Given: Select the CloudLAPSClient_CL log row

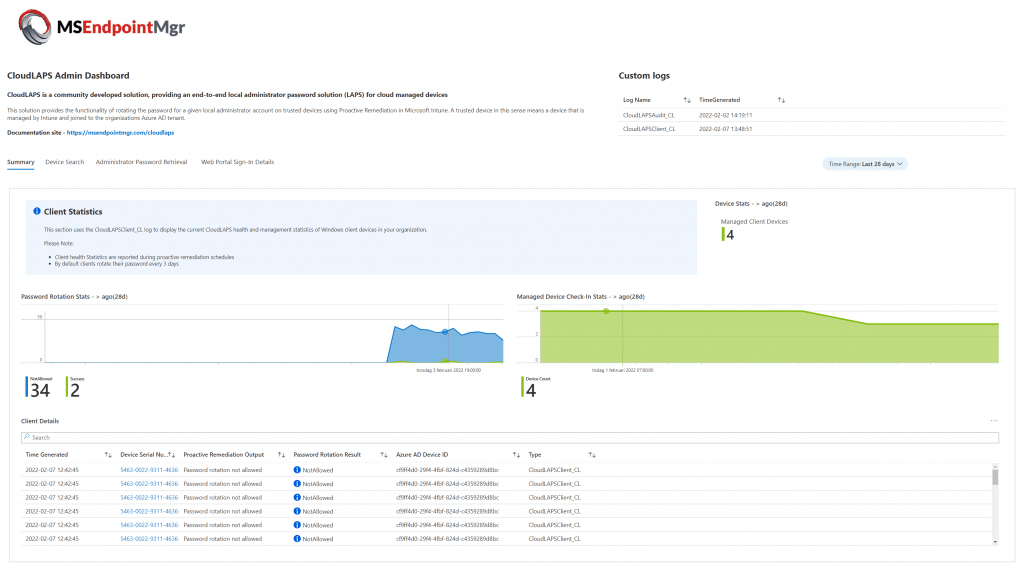Looking at the screenshot, I should coord(812,129).
